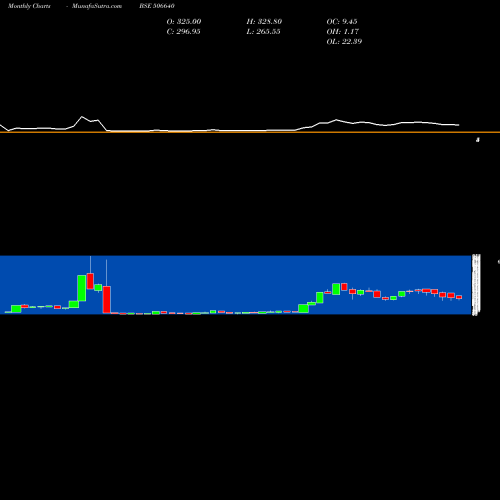Click the 'OH: 1.17' value

(343, 32)
